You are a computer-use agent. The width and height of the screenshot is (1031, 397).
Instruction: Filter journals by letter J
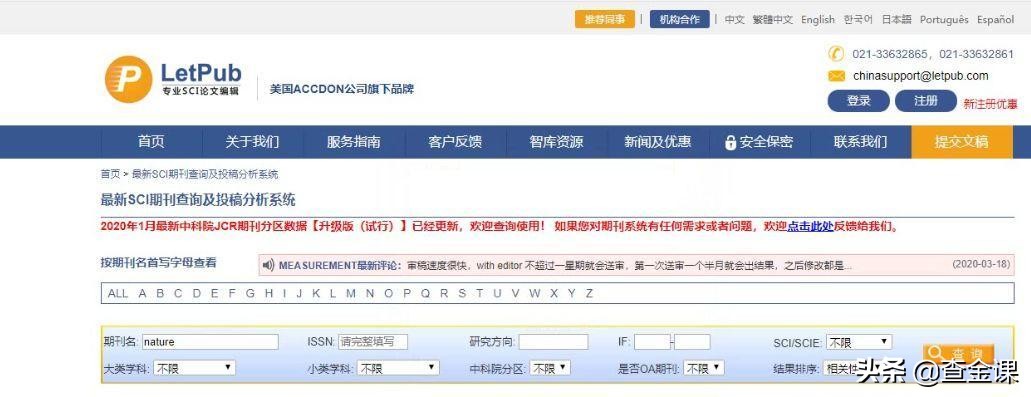tap(299, 293)
